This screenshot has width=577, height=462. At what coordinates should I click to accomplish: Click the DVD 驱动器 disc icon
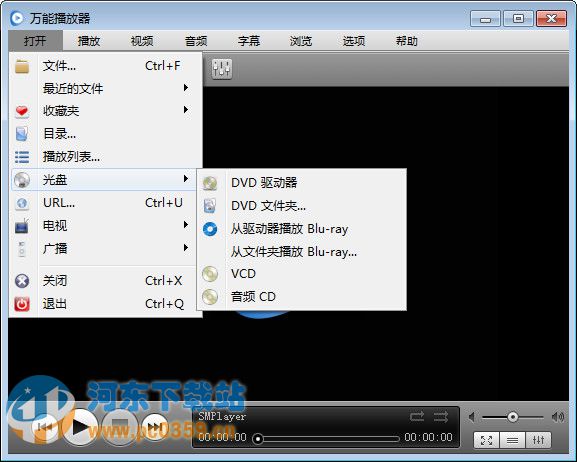pyautogui.click(x=210, y=183)
